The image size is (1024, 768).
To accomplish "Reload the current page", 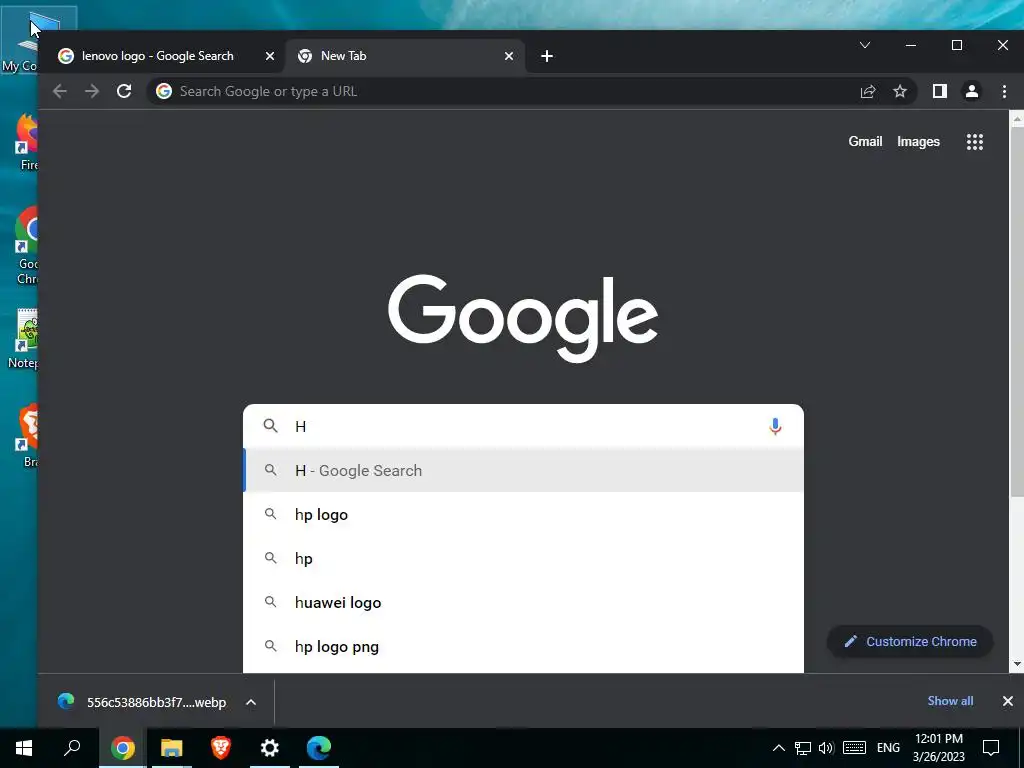I will (x=124, y=91).
